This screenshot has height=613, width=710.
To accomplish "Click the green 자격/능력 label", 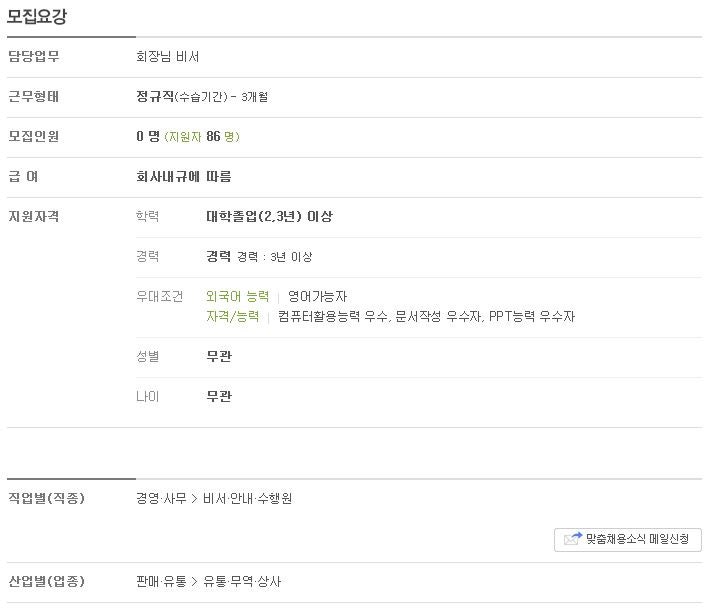I will (x=232, y=316).
